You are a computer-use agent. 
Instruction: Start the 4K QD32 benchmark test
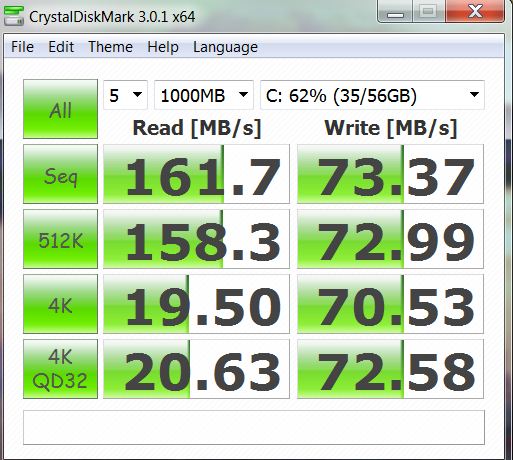60,369
